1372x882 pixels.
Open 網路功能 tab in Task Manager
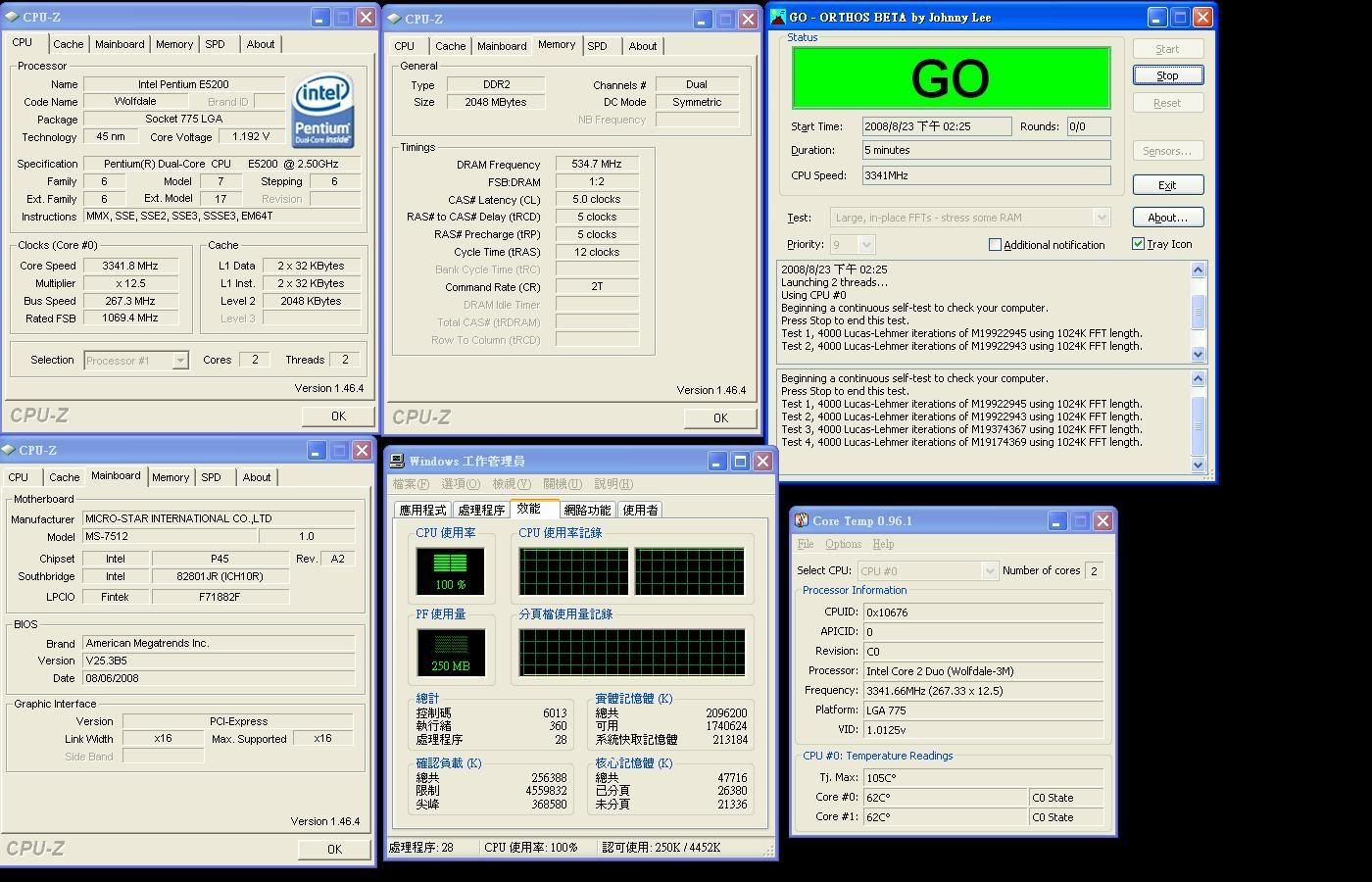click(x=587, y=510)
